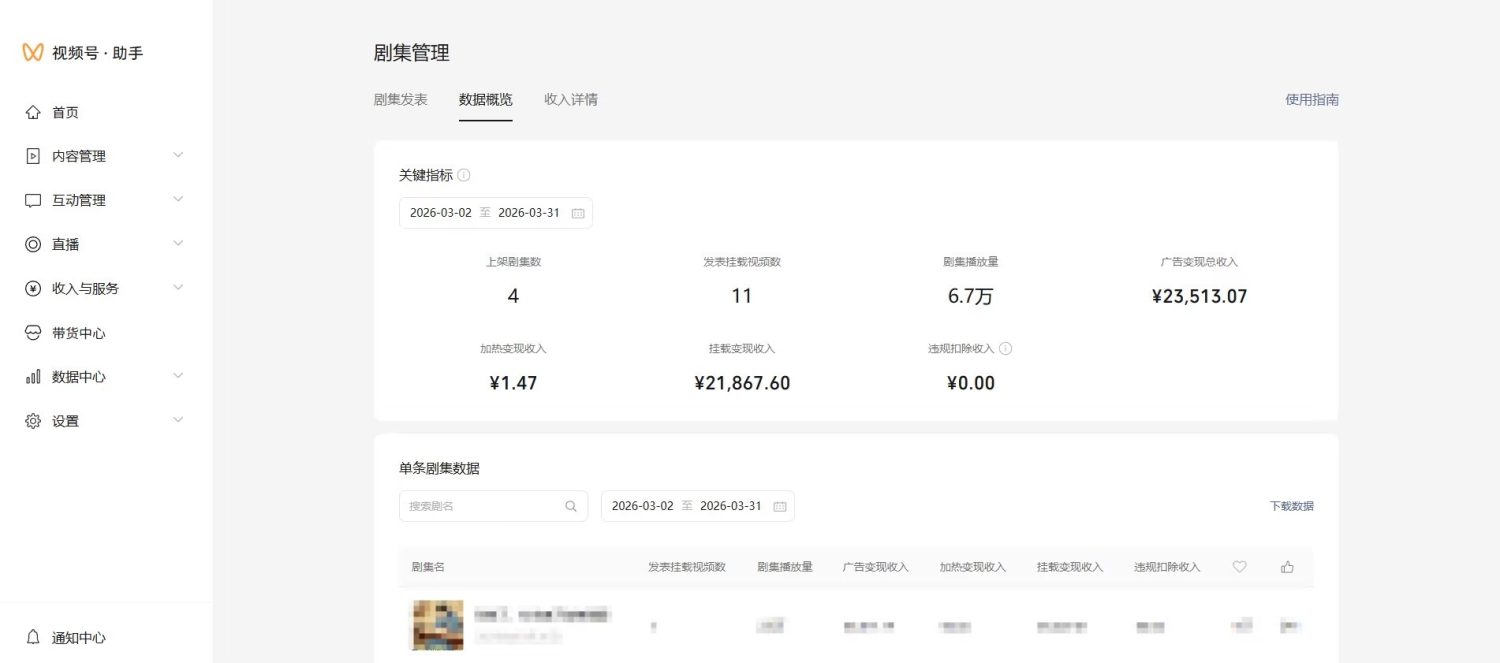Click 下载数据 to download data
Viewport: 1500px width, 663px height.
click(1291, 506)
